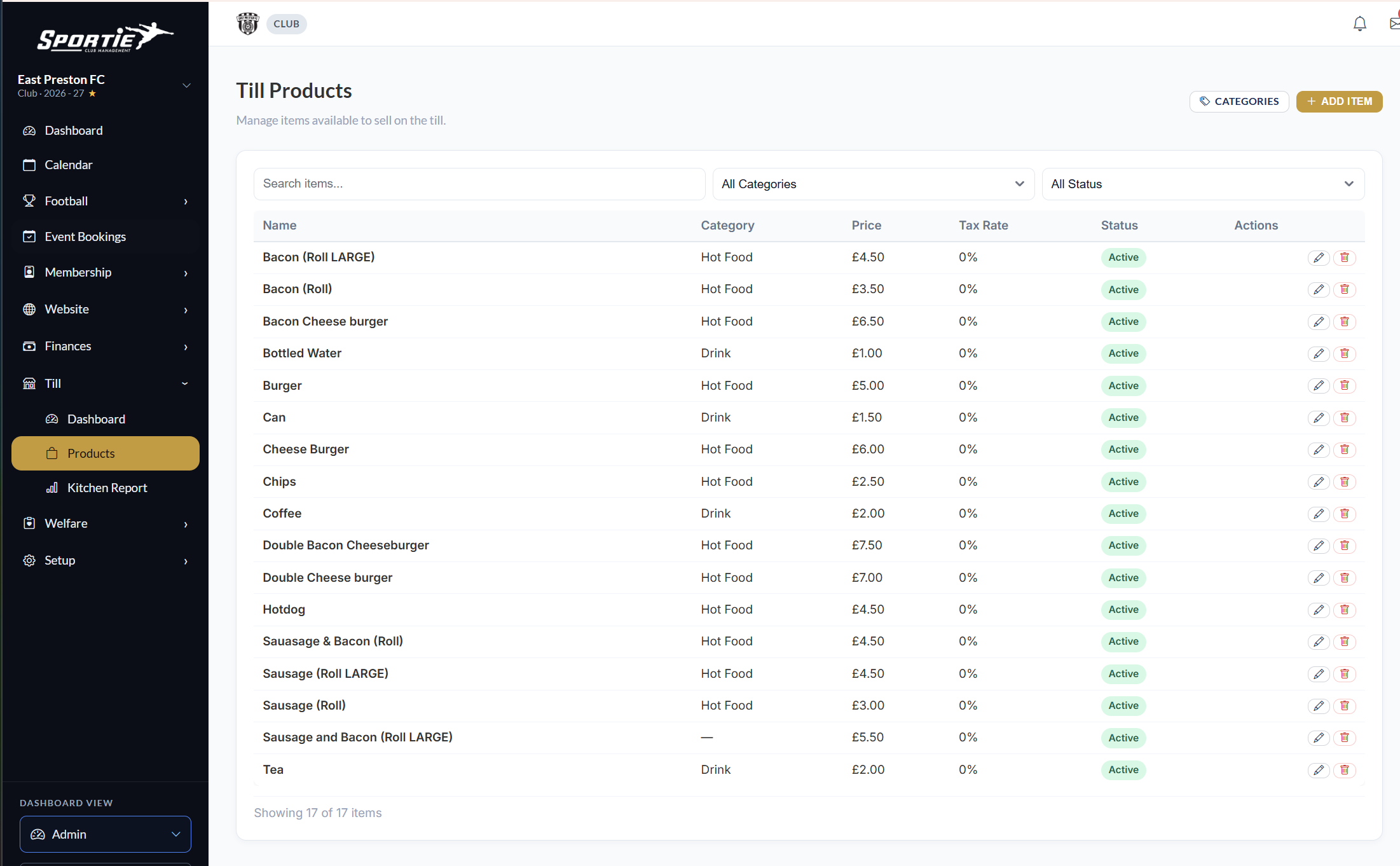Edit the Bottled Water item
This screenshot has height=866, width=1400.
1319,354
